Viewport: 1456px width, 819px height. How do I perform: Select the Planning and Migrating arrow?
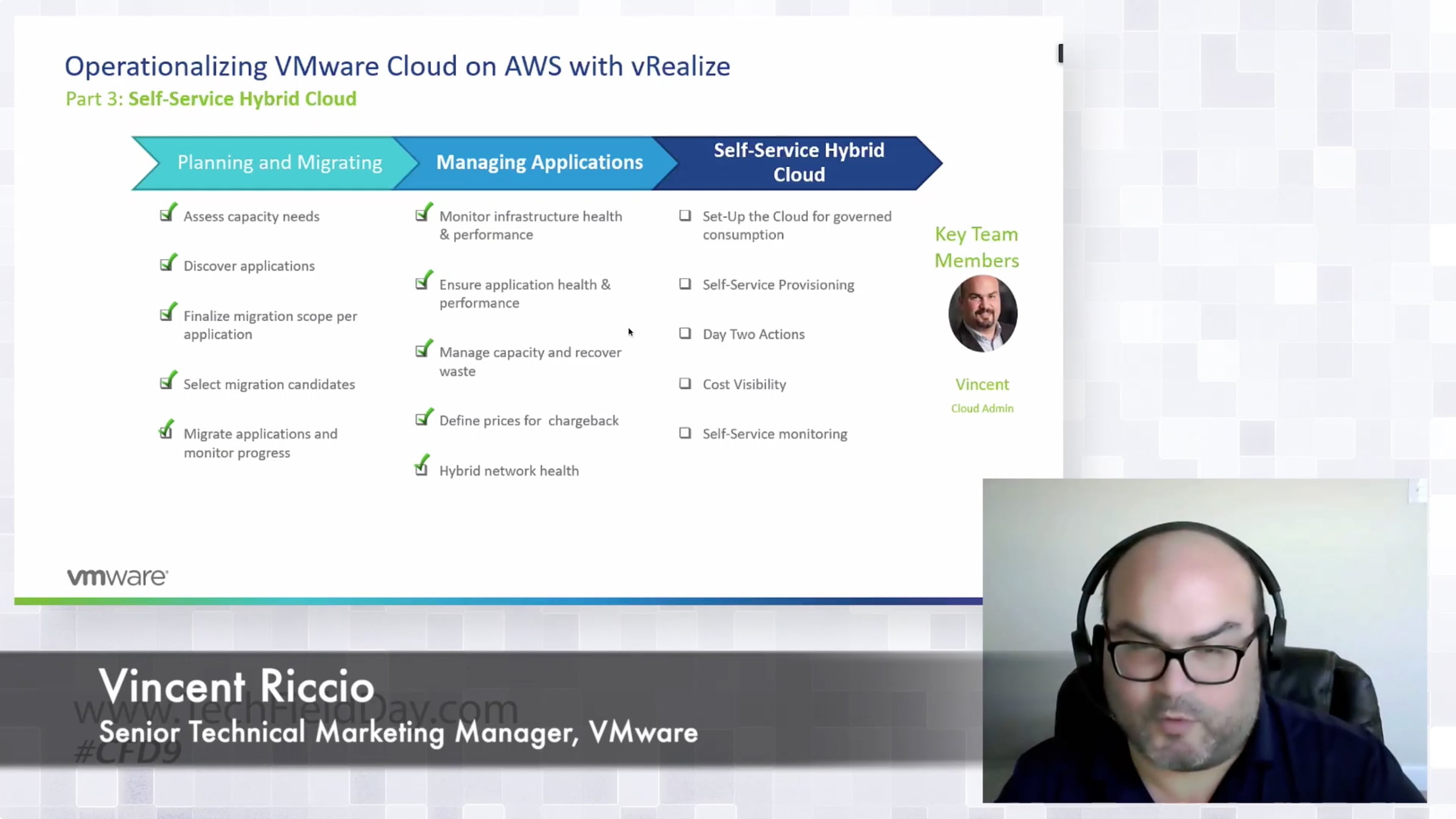pos(279,163)
